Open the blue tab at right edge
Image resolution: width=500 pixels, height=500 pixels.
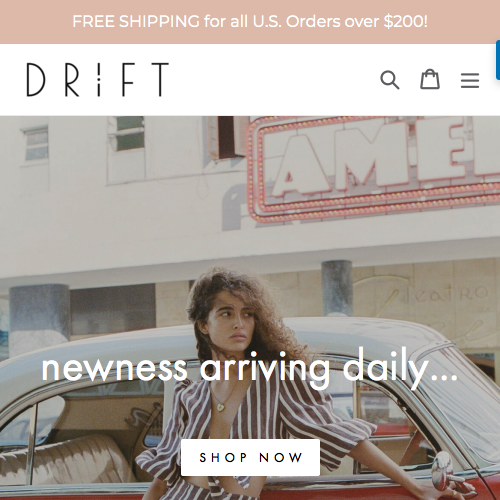(x=498, y=60)
